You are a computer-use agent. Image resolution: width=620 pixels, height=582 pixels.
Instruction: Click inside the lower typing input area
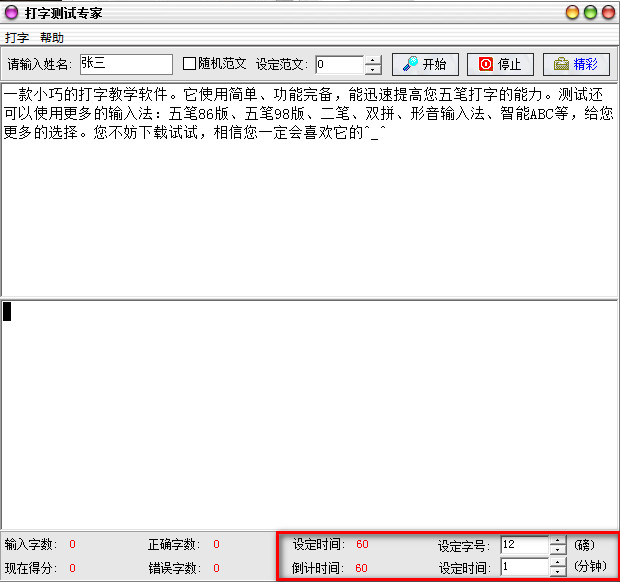click(309, 414)
